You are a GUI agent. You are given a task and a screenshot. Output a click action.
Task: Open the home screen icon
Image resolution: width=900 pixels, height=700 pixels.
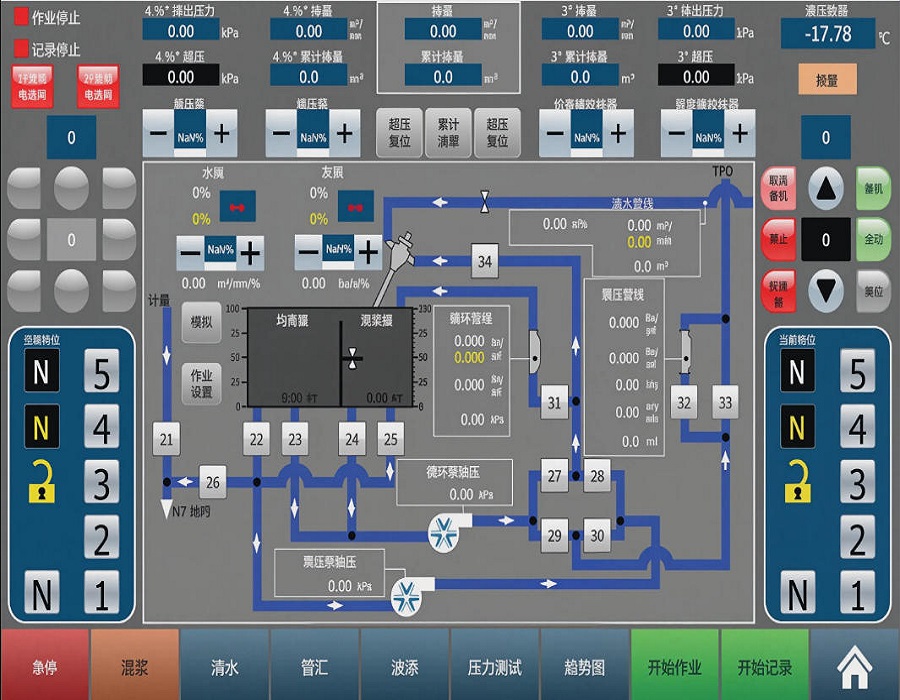pyautogui.click(x=855, y=667)
